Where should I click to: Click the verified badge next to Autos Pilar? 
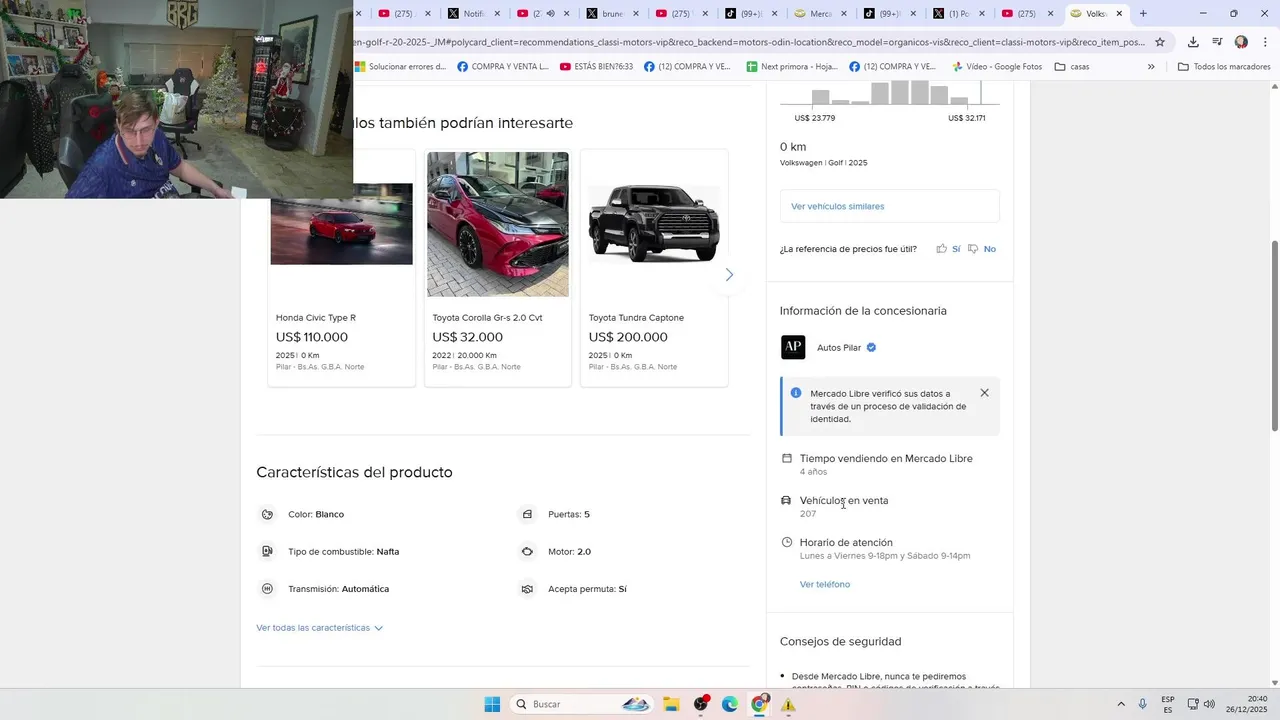[x=871, y=347]
